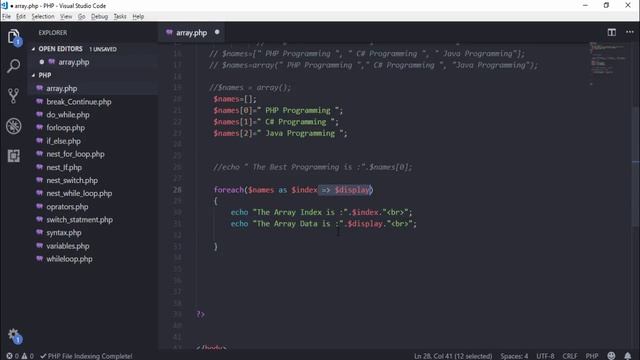Open the Go menu
Image resolution: width=640 pixels, height=360 pixels.
click(82, 16)
